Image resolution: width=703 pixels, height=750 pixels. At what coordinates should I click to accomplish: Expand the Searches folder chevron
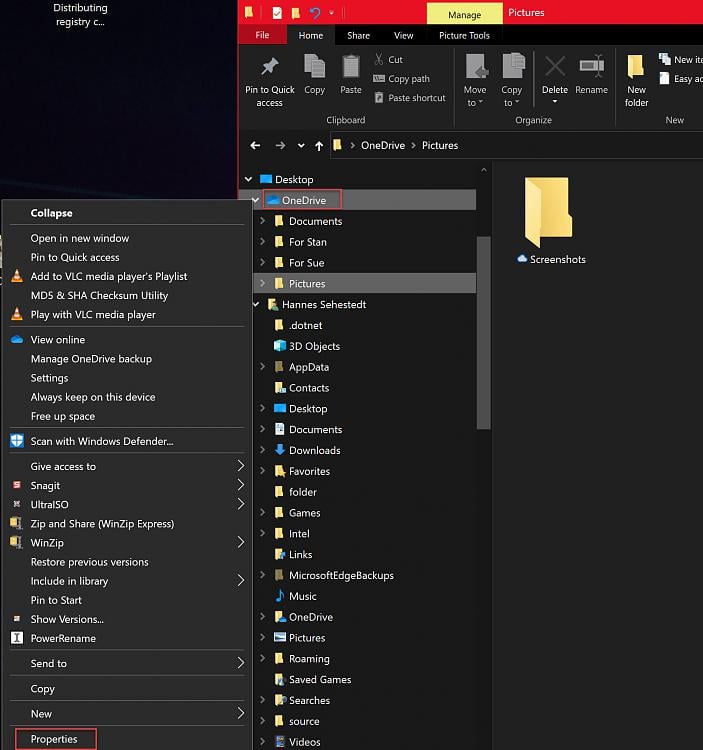click(262, 700)
